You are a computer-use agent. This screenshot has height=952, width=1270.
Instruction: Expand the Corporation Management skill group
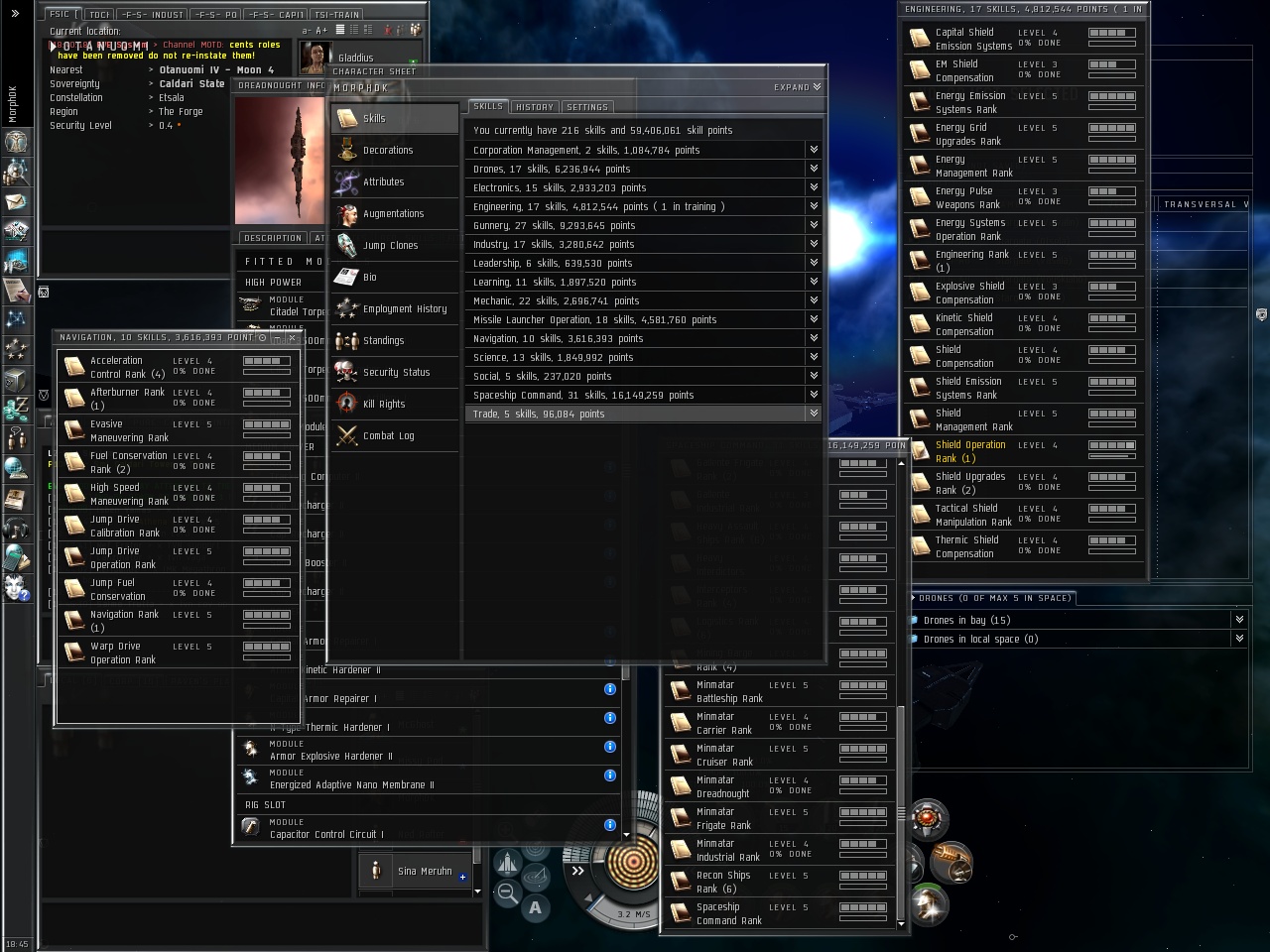click(x=814, y=150)
